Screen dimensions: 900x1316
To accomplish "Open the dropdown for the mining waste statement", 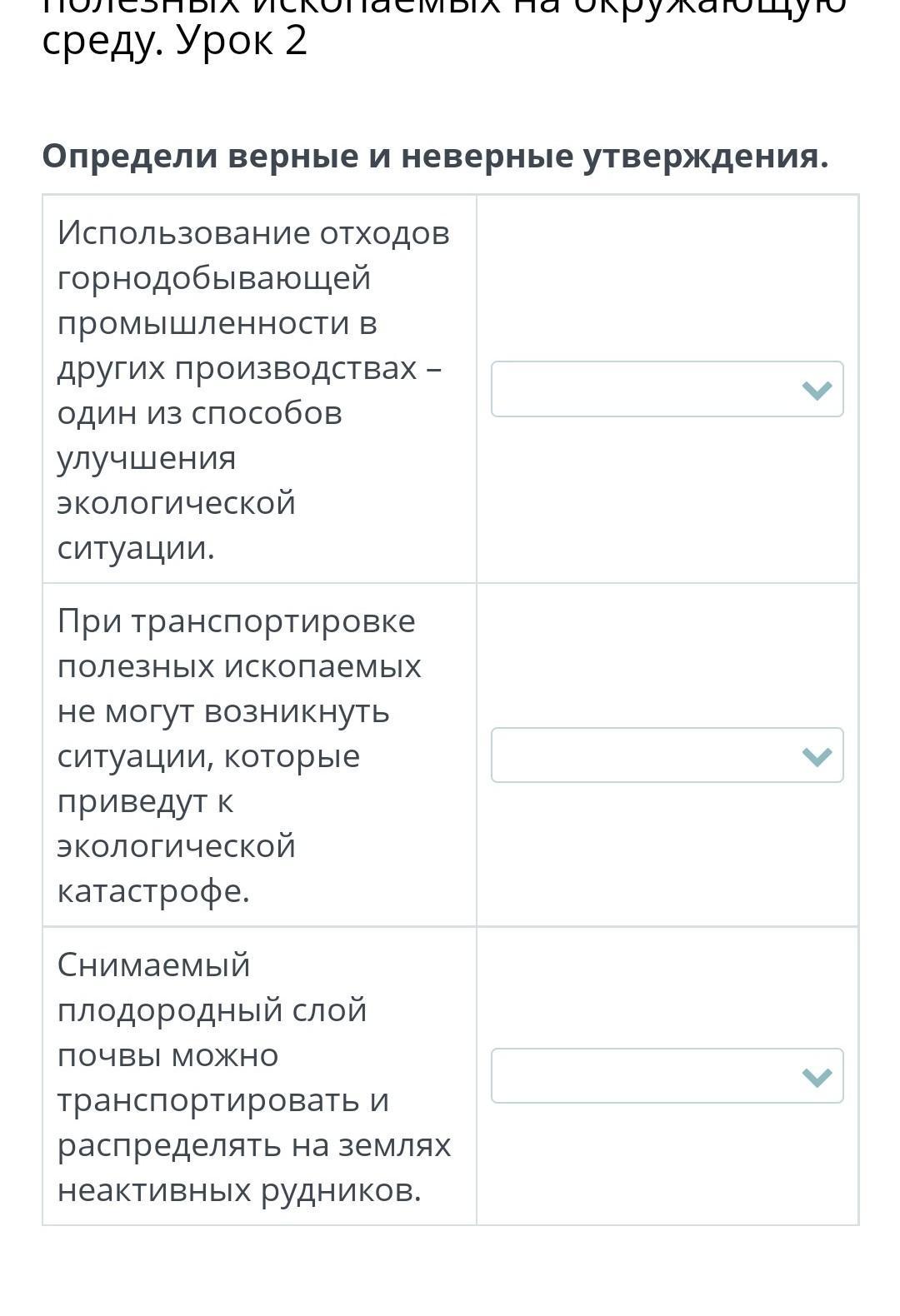I will tap(667, 389).
